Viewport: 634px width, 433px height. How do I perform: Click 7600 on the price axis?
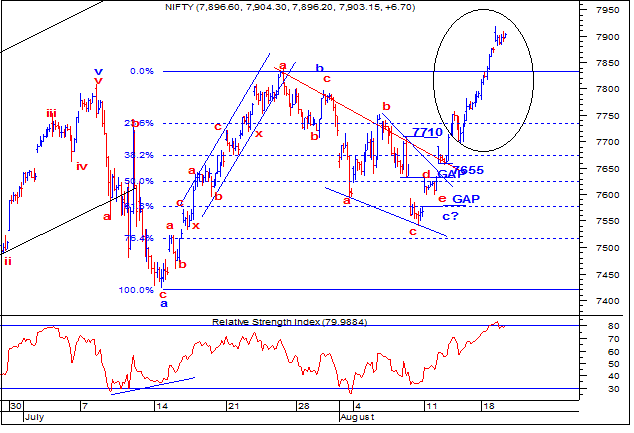click(x=608, y=195)
